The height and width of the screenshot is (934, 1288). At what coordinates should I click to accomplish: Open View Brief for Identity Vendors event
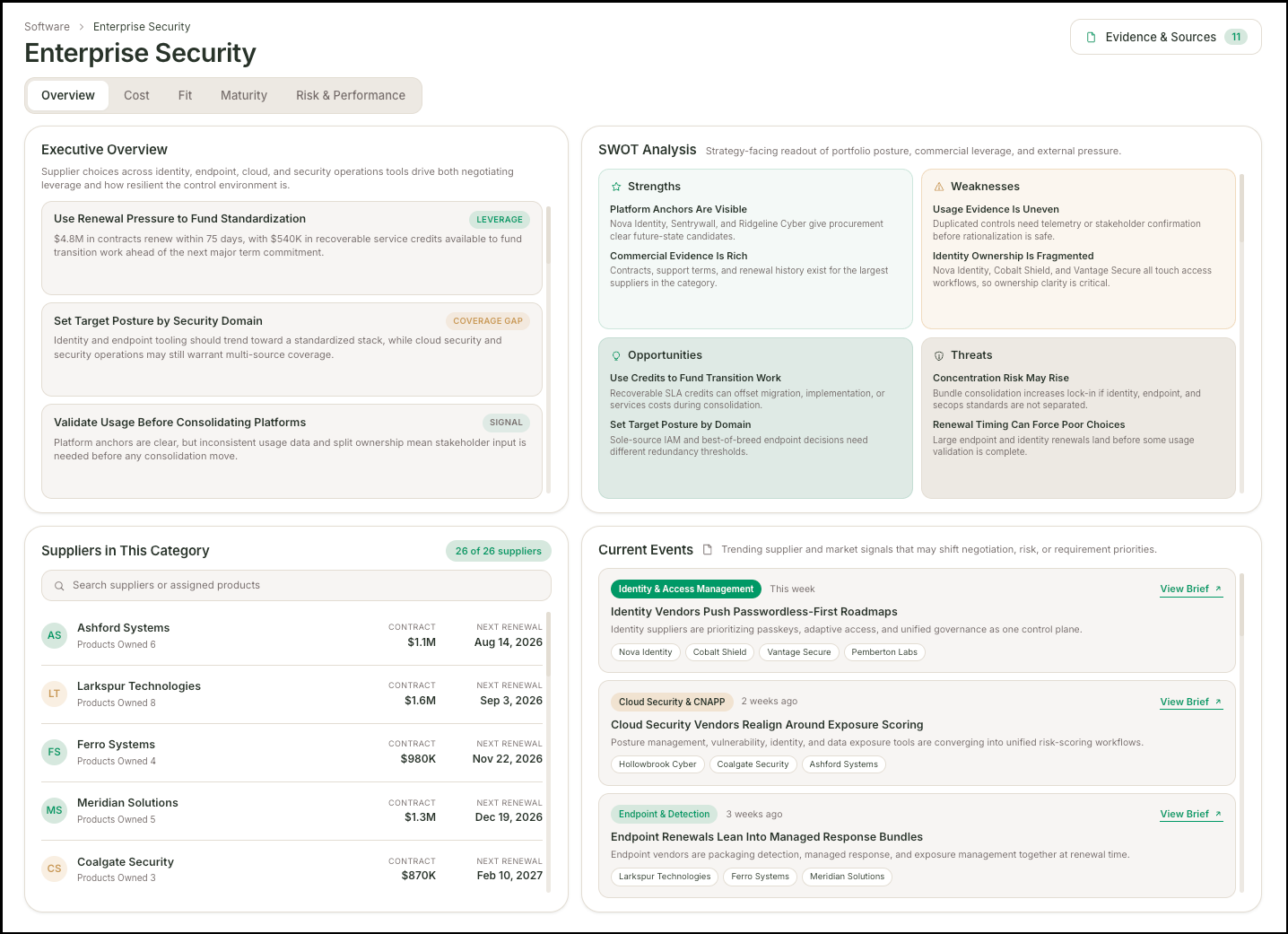[x=1191, y=589]
